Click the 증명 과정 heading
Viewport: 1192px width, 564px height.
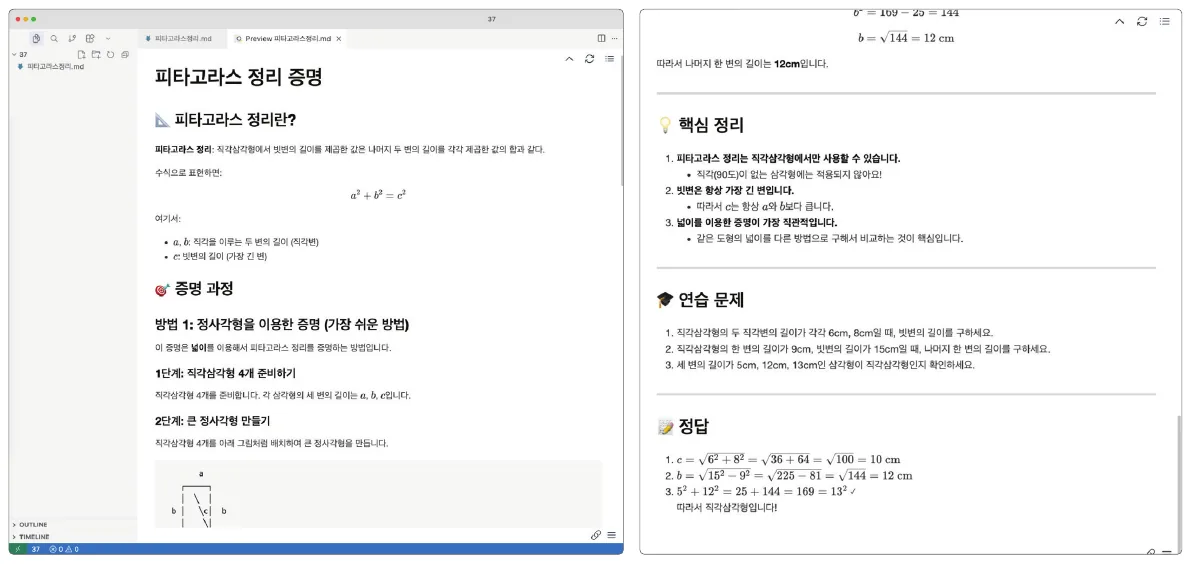(194, 289)
